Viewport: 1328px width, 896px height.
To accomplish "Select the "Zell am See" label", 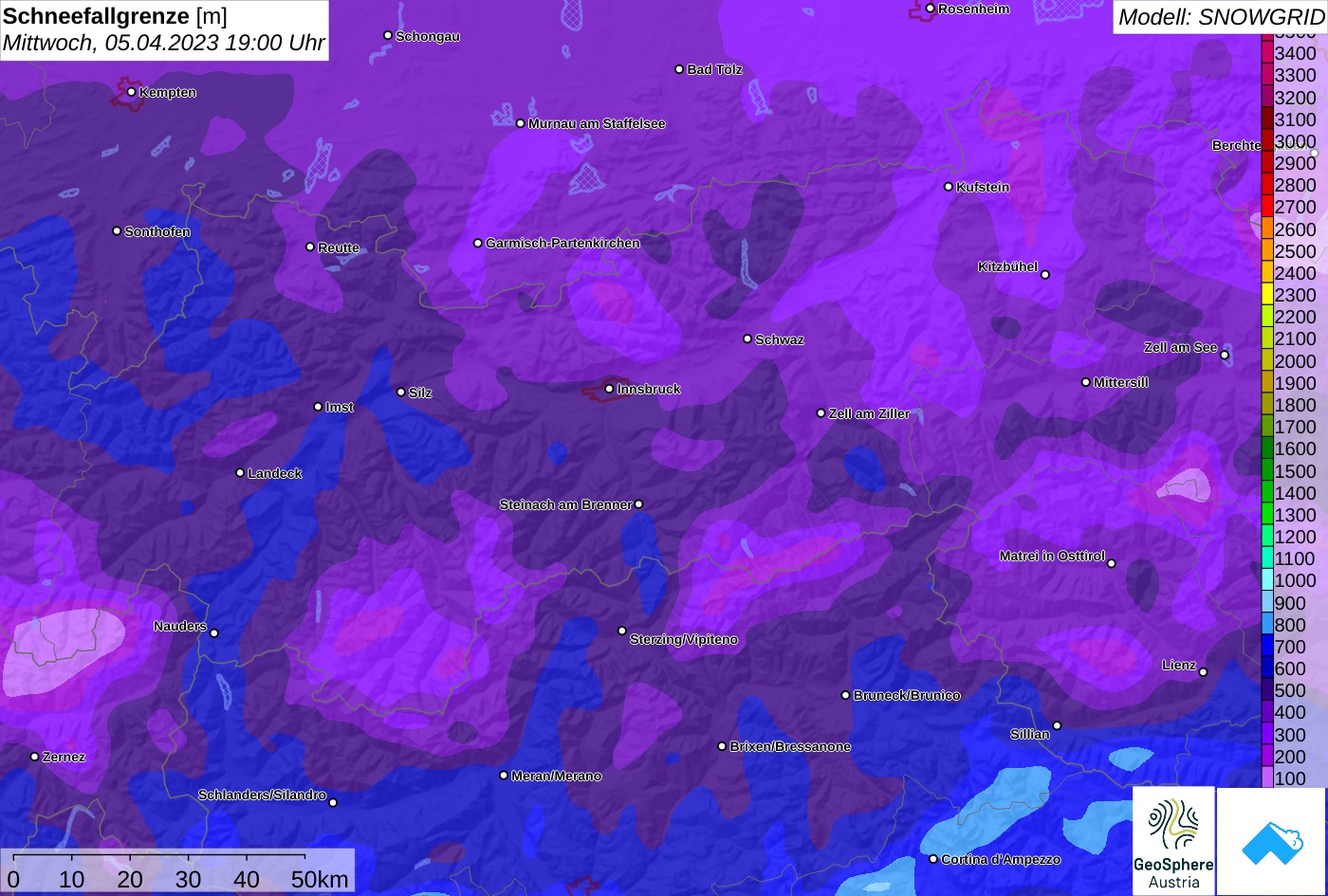I will coord(1180,347).
